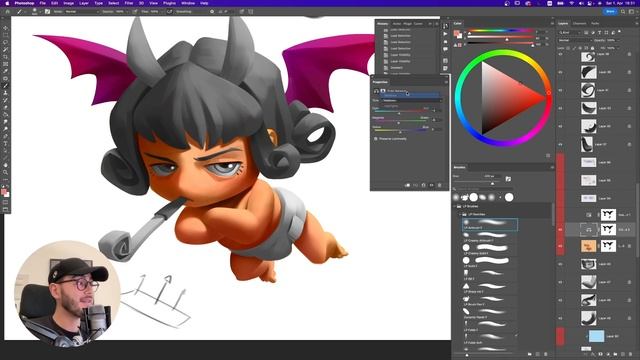
Task: Open Layers Opacity dropdown
Action: point(618,40)
